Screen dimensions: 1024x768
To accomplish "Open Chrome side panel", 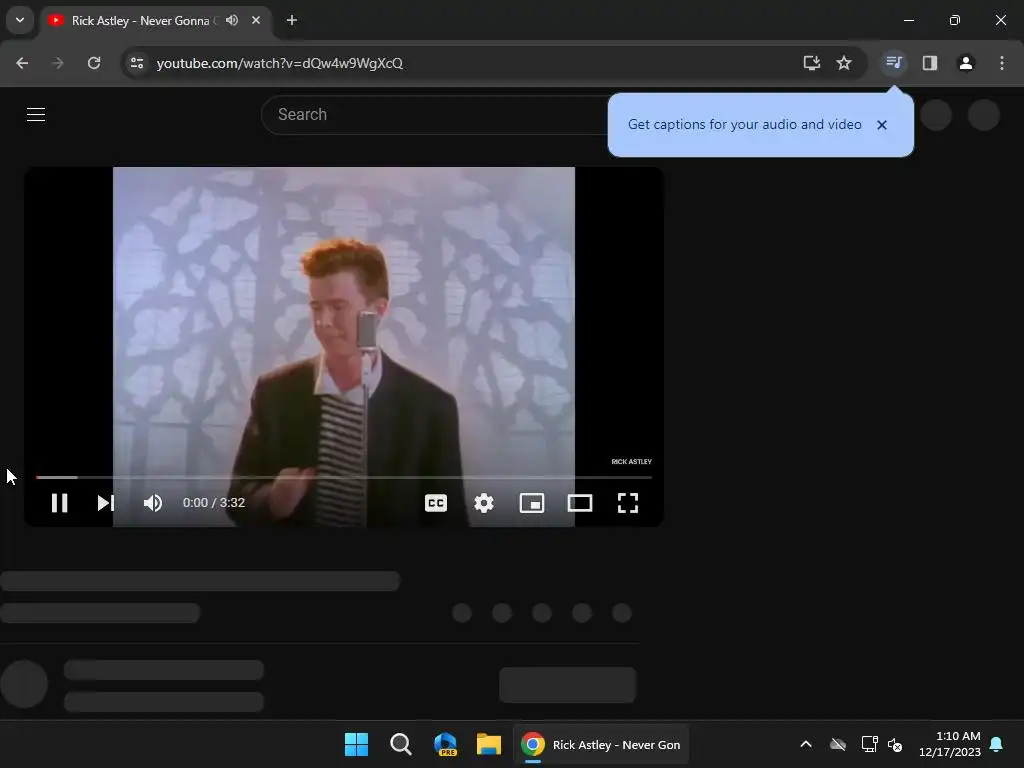I will (930, 63).
